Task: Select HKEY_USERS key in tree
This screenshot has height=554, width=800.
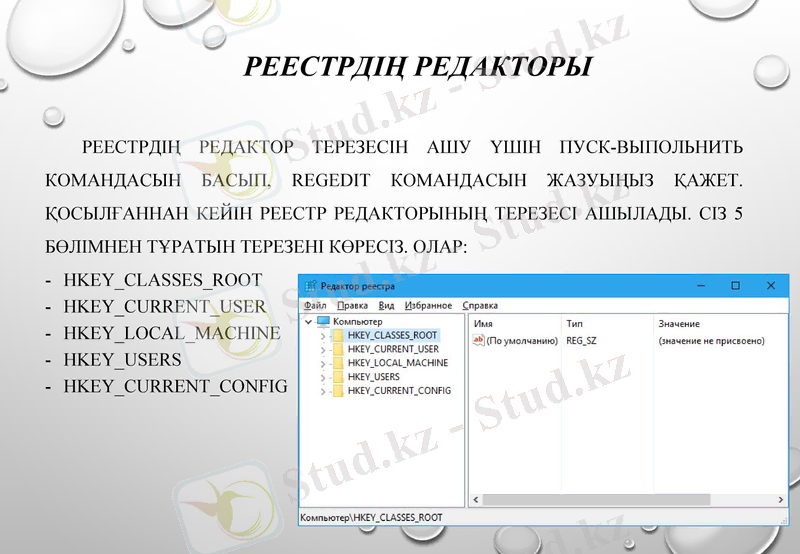Action: point(373,376)
